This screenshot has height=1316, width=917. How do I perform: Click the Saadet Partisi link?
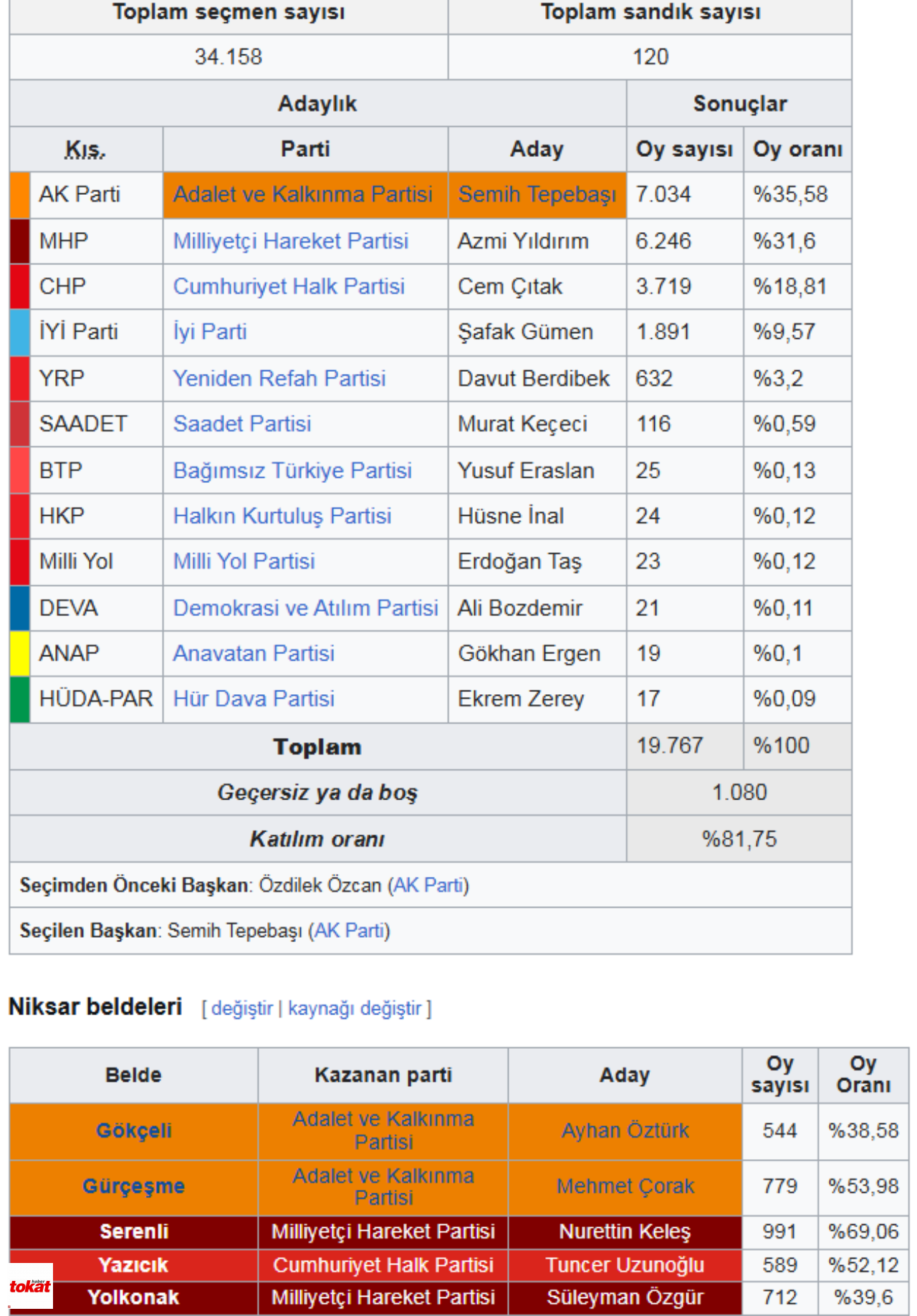point(242,423)
